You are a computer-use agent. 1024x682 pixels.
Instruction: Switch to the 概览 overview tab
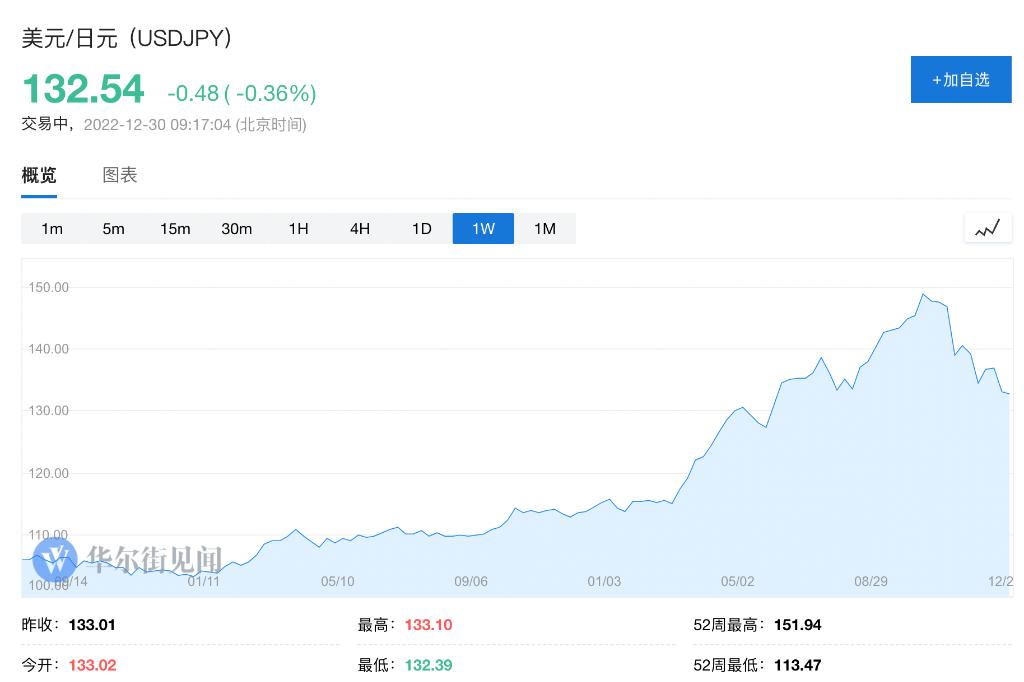coord(39,175)
